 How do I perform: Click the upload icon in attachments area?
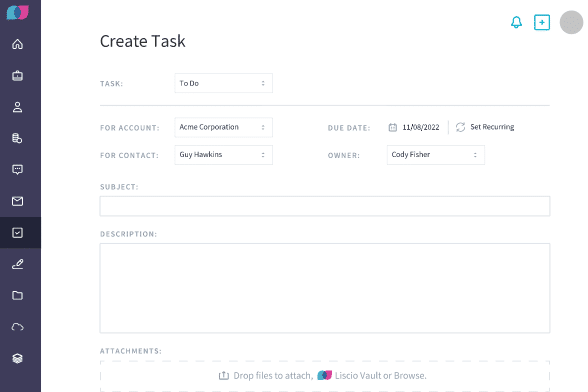[224, 375]
